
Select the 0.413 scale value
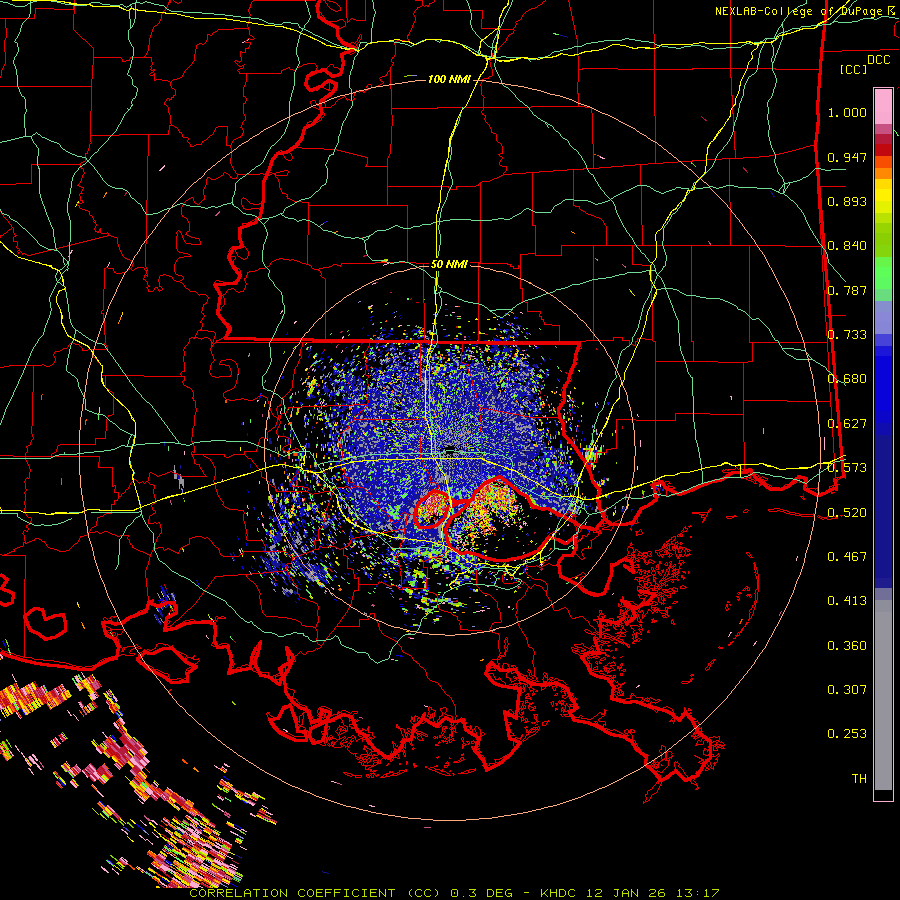click(x=847, y=601)
